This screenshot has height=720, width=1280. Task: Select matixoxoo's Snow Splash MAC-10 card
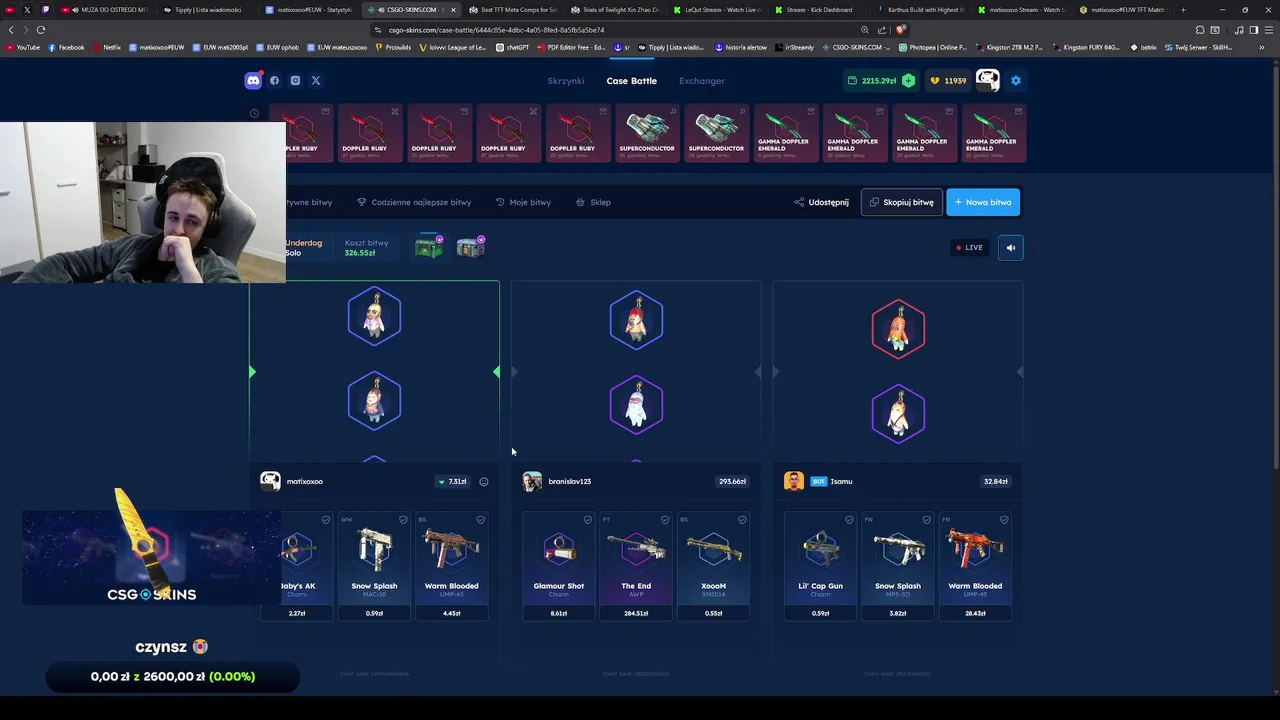[374, 566]
